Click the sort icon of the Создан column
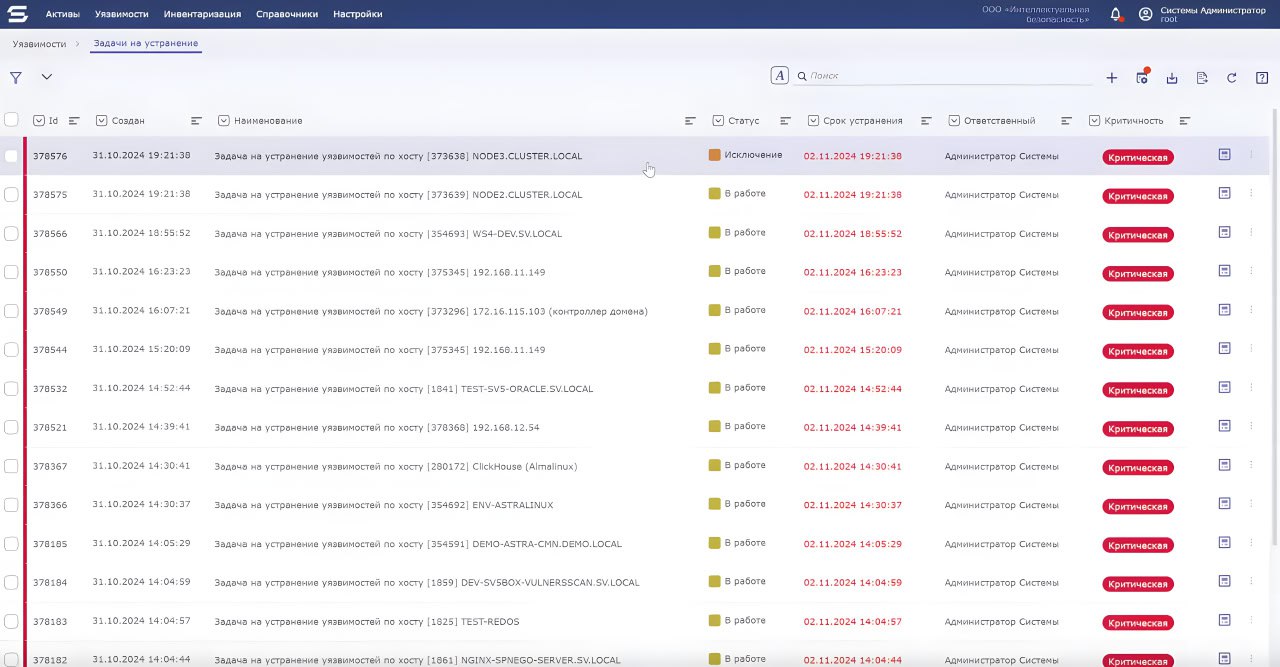Viewport: 1280px width, 667px height. [x=196, y=121]
